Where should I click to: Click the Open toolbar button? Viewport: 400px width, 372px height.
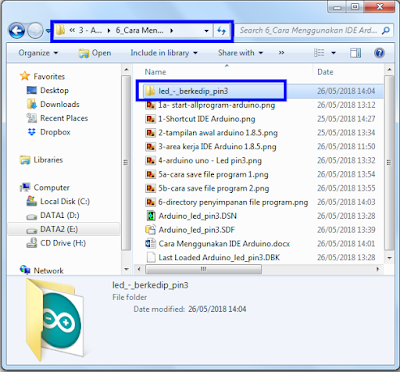pyautogui.click(x=95, y=53)
